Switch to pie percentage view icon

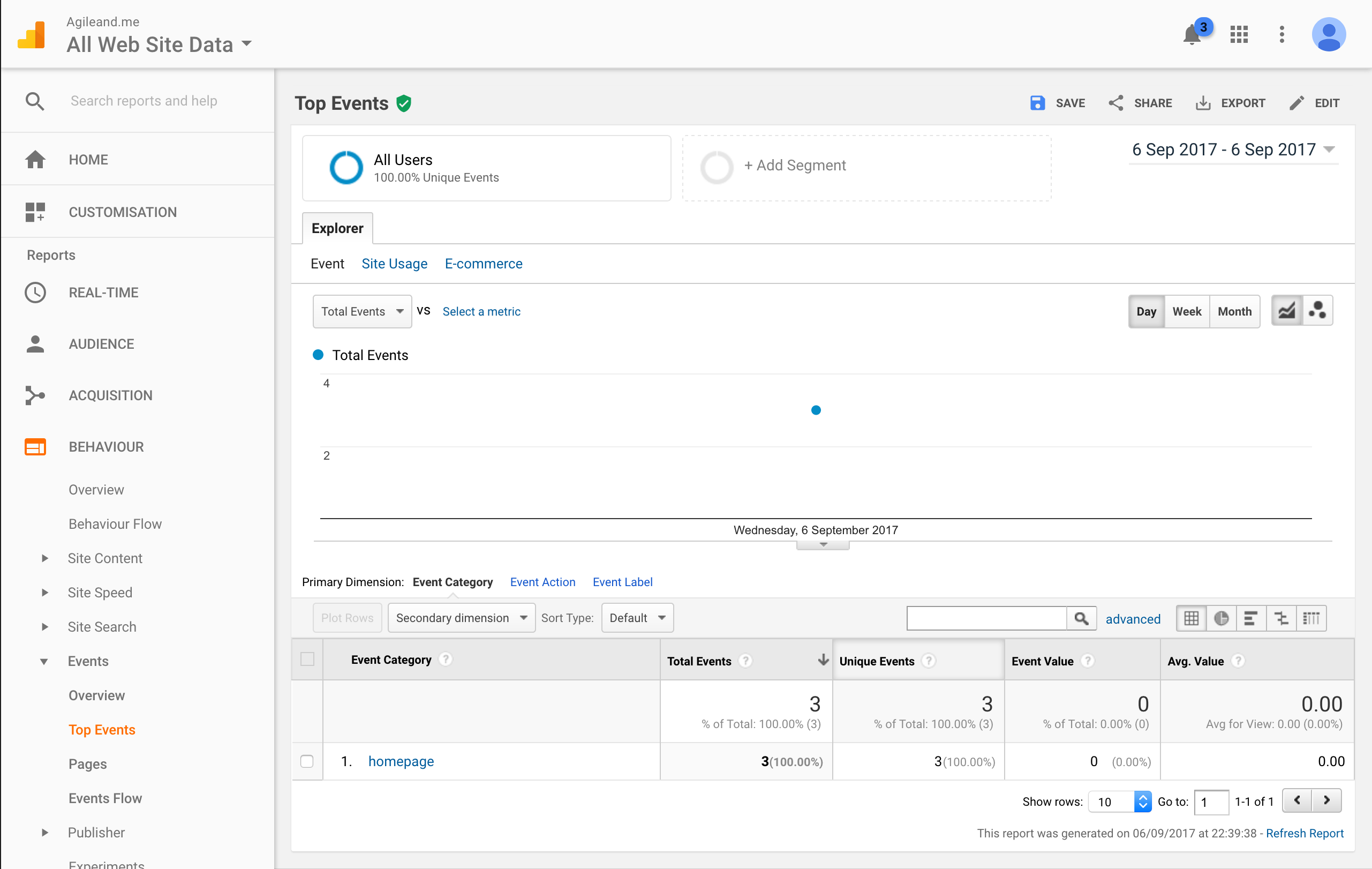pos(1220,618)
